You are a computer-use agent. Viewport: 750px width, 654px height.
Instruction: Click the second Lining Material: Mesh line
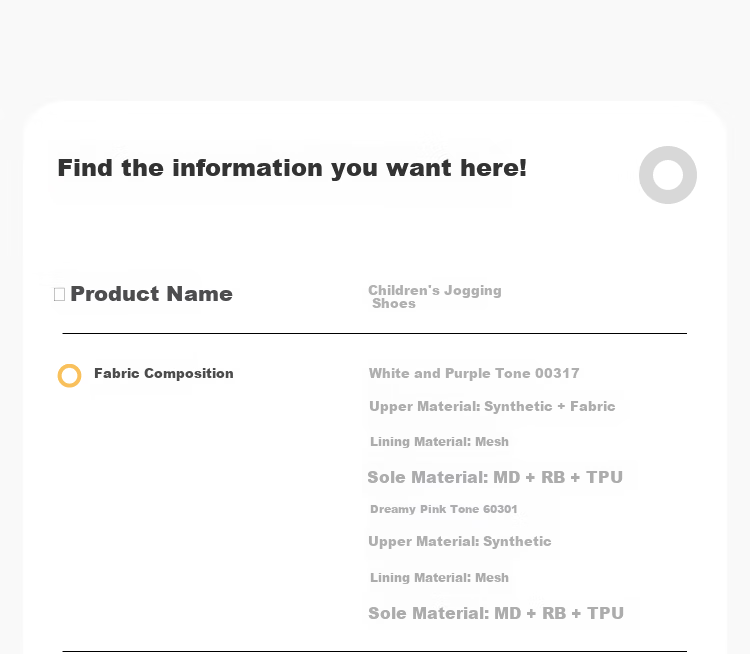[439, 577]
